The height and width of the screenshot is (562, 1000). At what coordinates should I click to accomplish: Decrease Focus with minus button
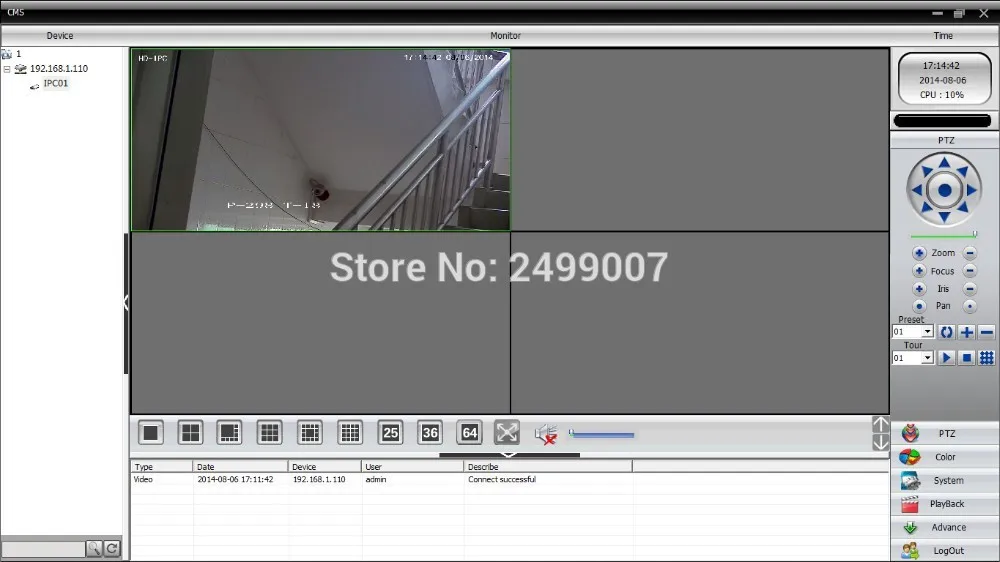(970, 271)
